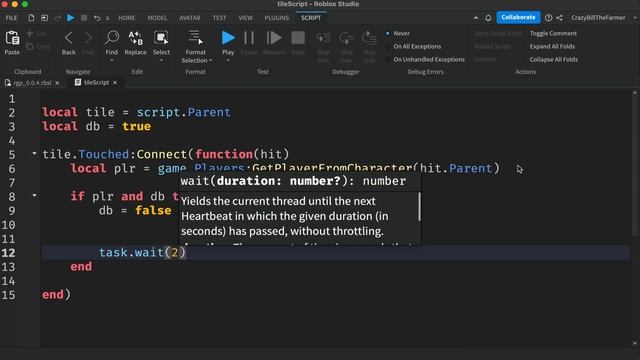The height and width of the screenshot is (360, 640).
Task: Click the Step Over debugger icon
Action: (347, 38)
